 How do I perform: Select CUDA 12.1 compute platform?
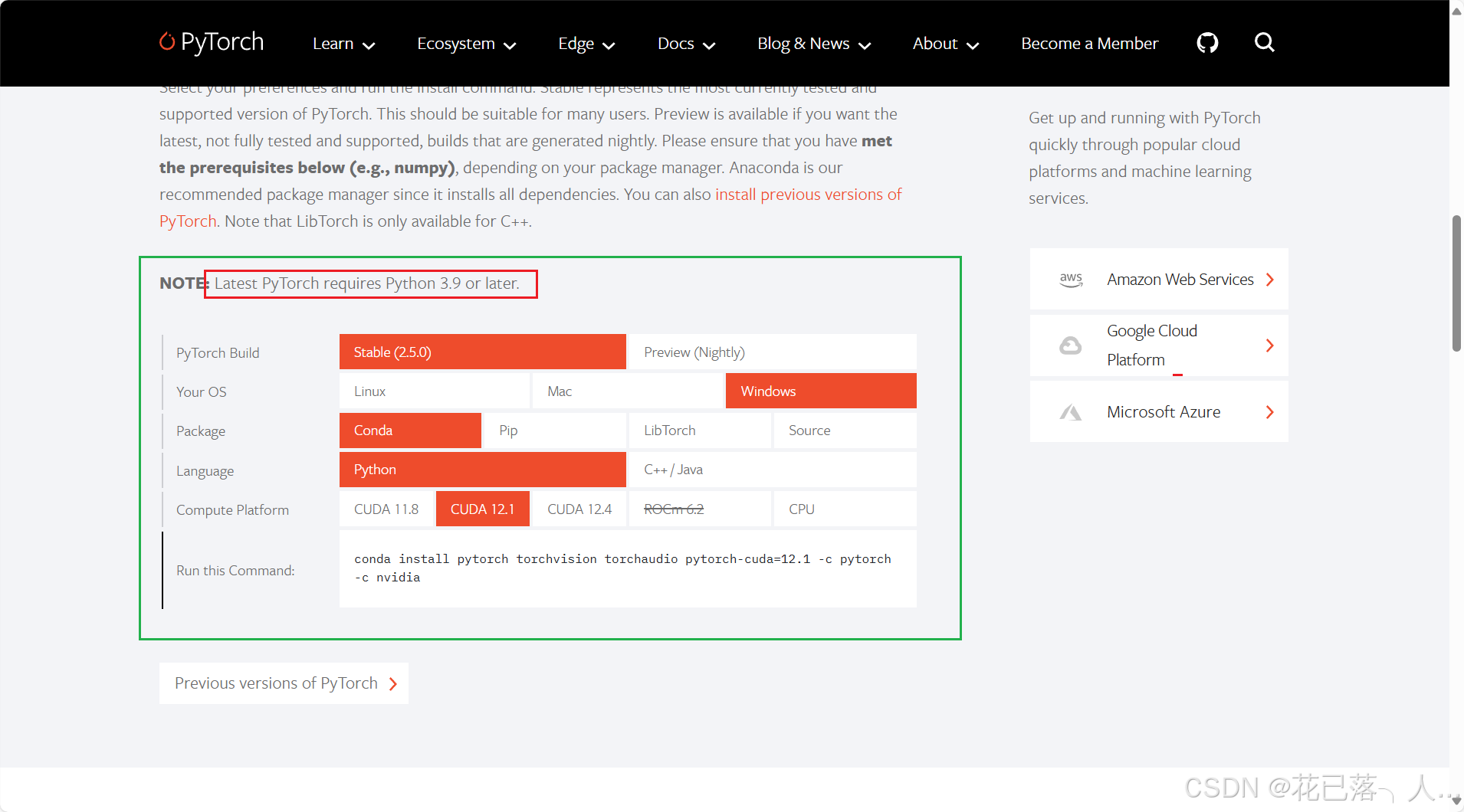click(483, 509)
